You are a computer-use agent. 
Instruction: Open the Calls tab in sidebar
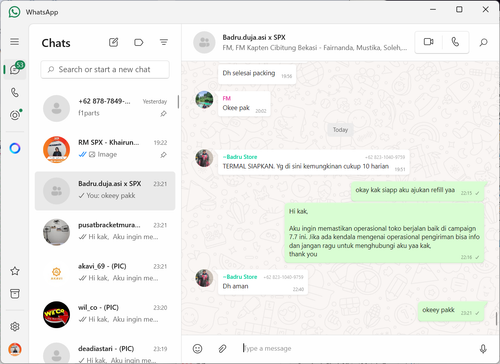pos(15,92)
